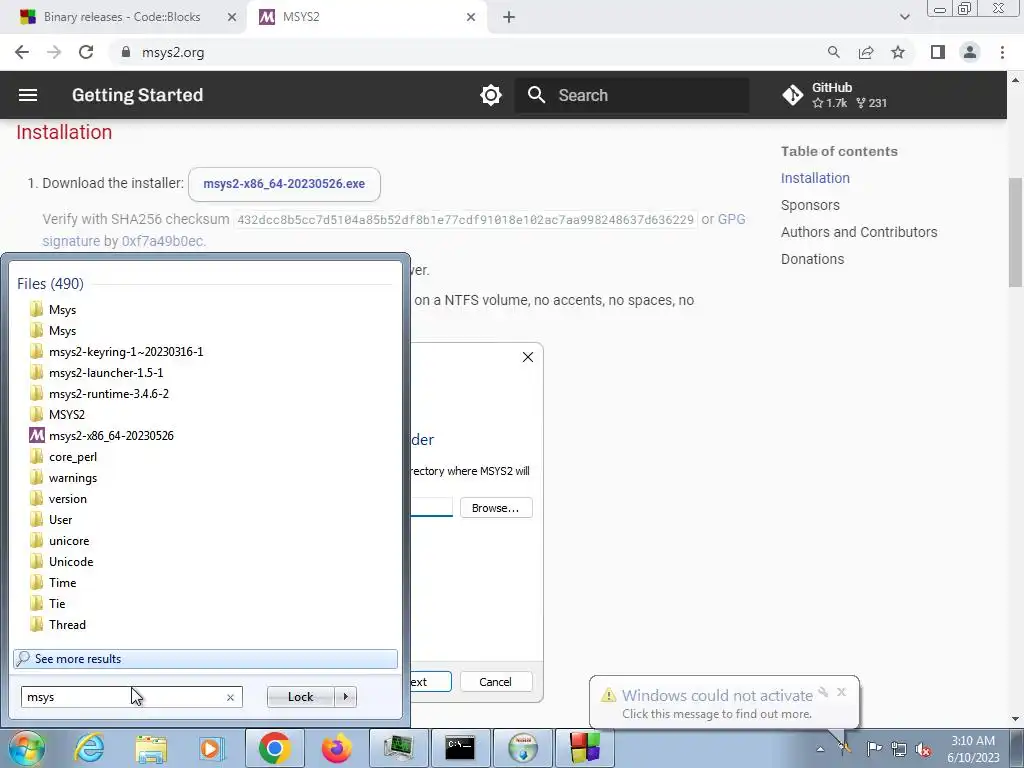Click See more results
1024x768 pixels.
pyautogui.click(x=205, y=659)
